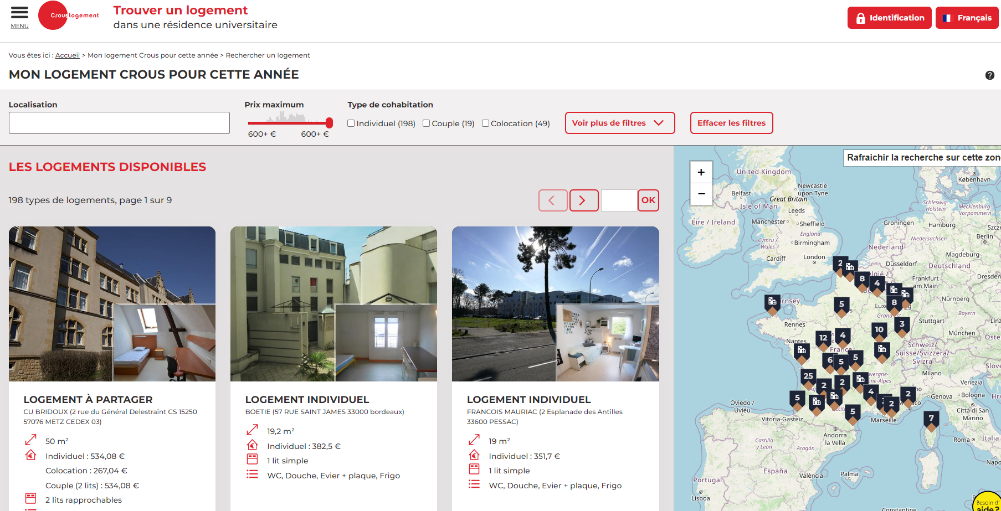Click surface icon beside 19 m²
Image resolution: width=1001 pixels, height=511 pixels.
(474, 440)
